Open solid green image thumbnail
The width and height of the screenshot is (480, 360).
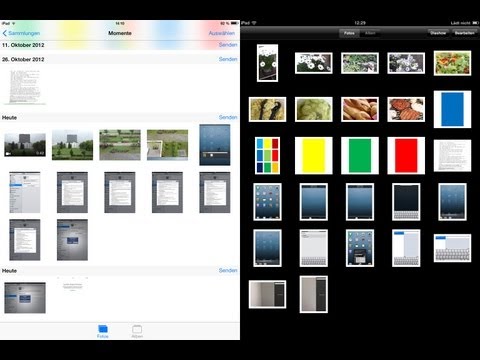(x=360, y=156)
